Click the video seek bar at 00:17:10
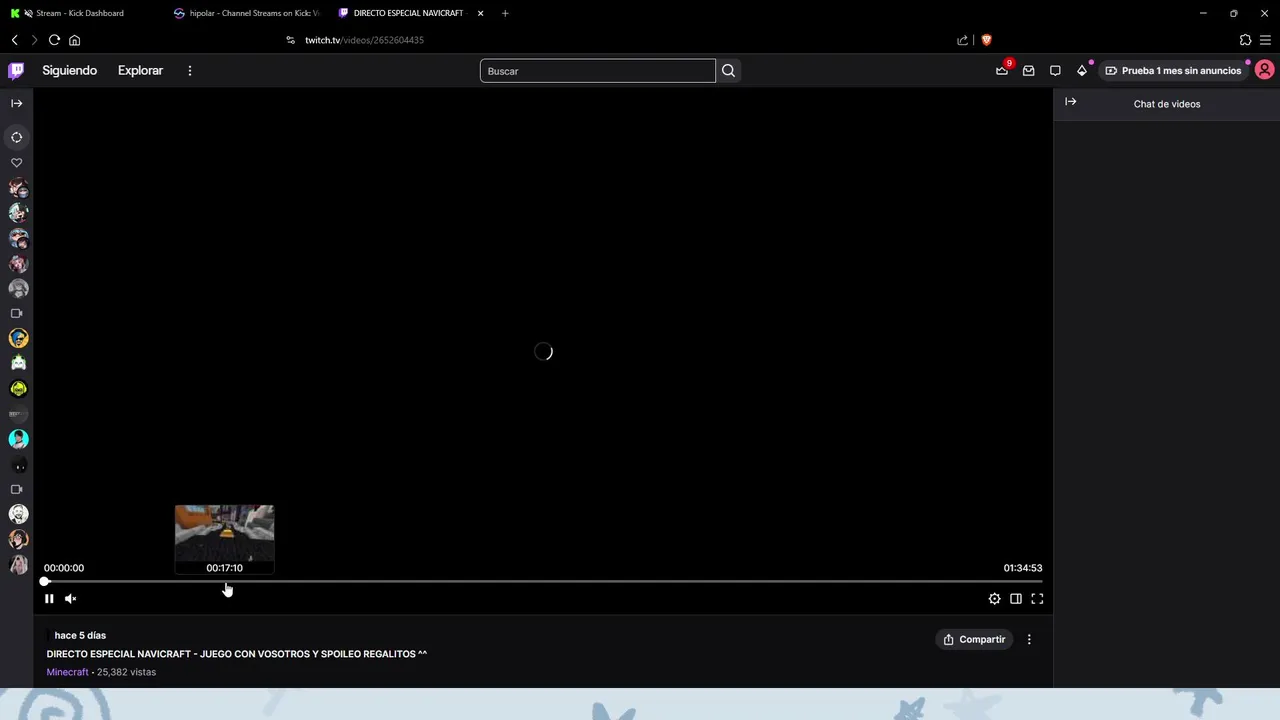 [224, 581]
